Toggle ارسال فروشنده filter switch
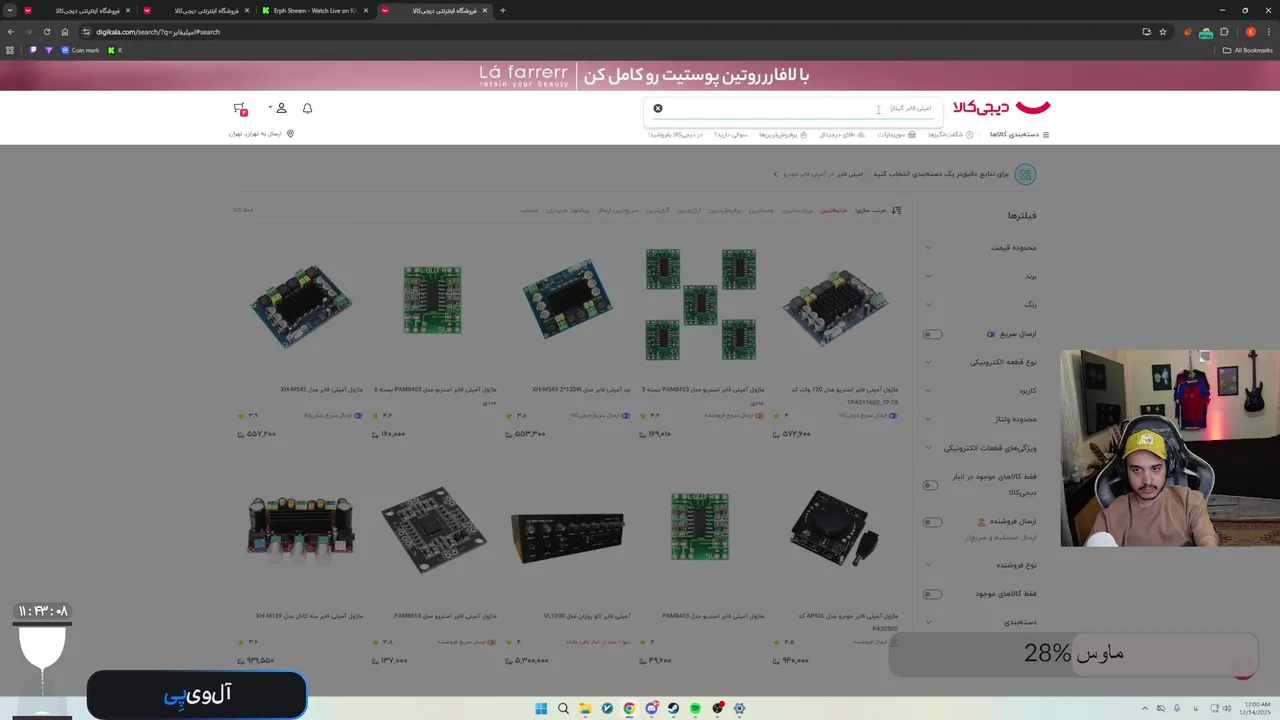The height and width of the screenshot is (720, 1280). (x=932, y=522)
